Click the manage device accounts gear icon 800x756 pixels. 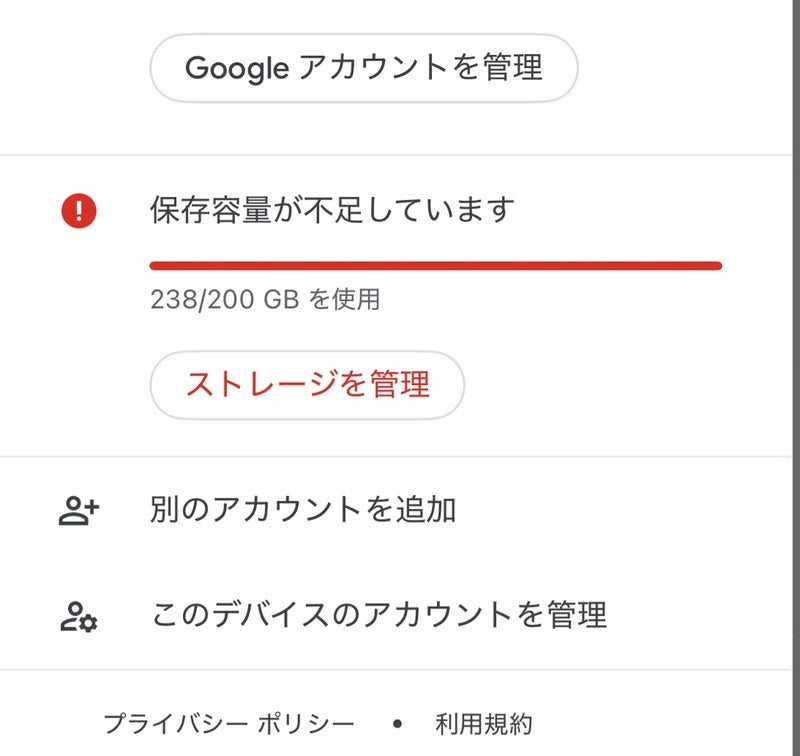(x=79, y=615)
